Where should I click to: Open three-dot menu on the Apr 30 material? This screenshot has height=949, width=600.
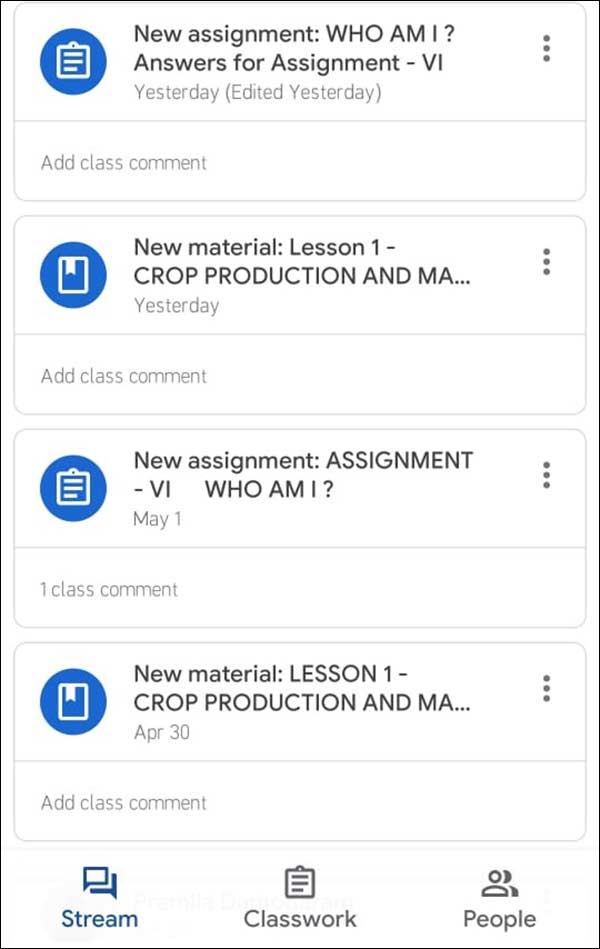[x=546, y=688]
